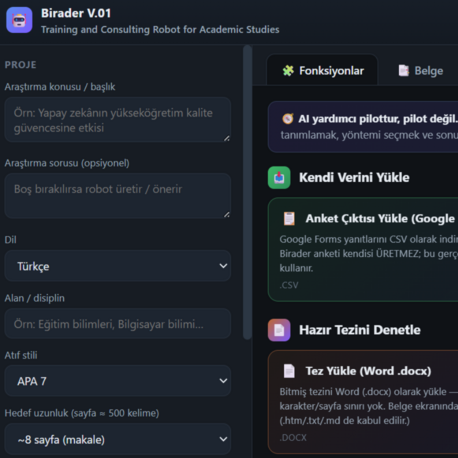Select the Anket Çıktısı Yükle card

point(363,250)
